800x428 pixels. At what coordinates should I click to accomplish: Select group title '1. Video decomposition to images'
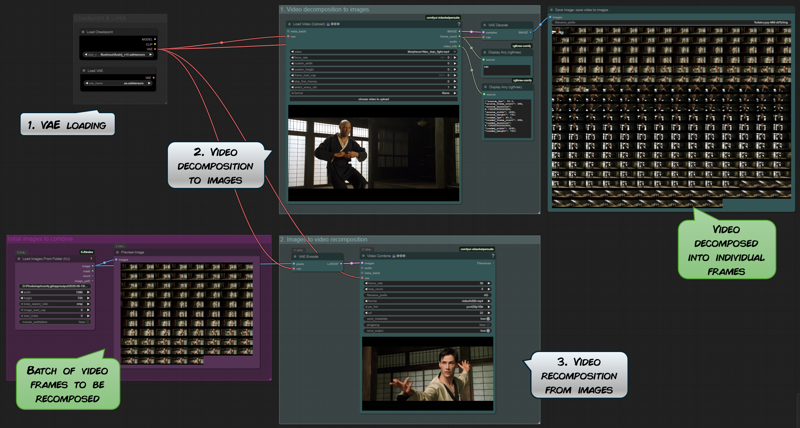coord(324,9)
